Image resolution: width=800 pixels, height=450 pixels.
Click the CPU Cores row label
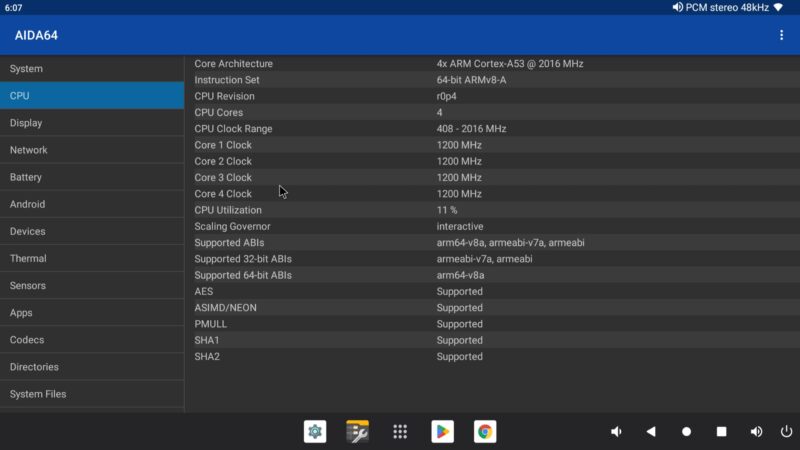pyautogui.click(x=218, y=113)
